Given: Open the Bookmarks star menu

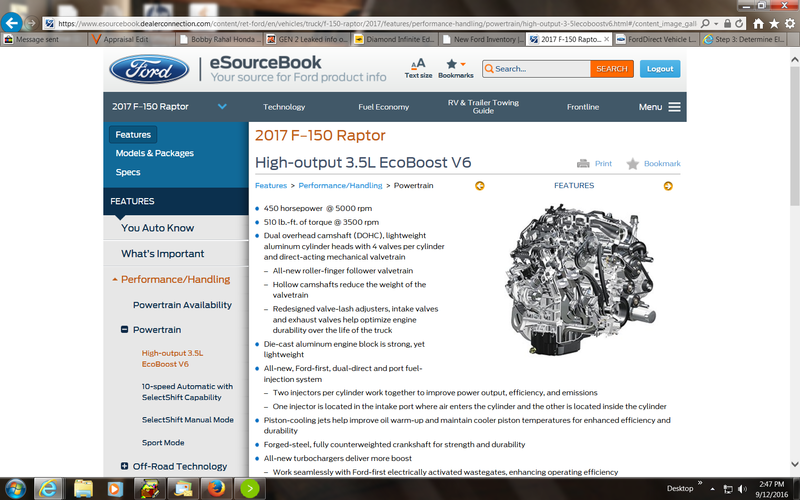Looking at the screenshot, I should (455, 65).
